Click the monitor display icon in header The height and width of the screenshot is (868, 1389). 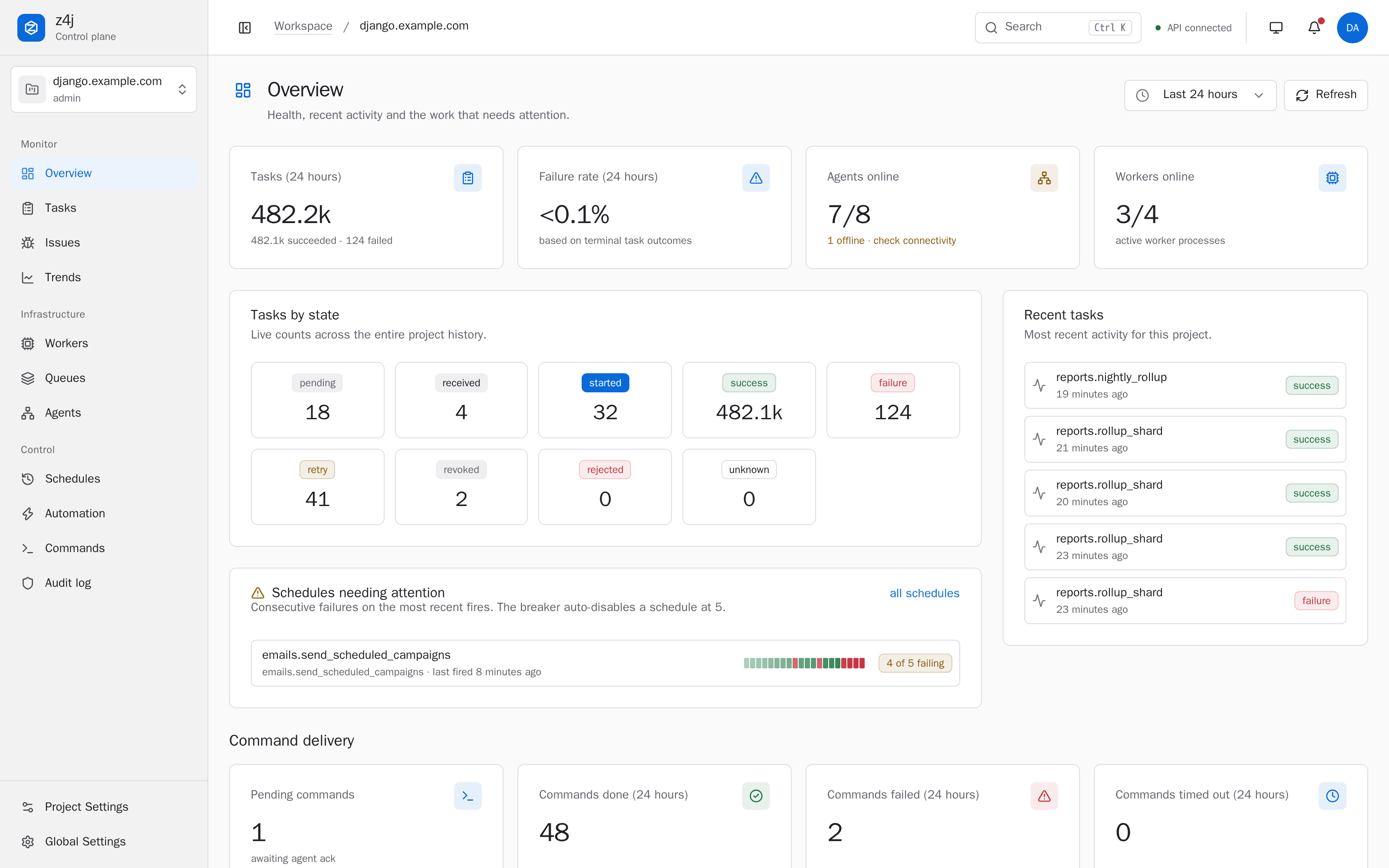1275,27
